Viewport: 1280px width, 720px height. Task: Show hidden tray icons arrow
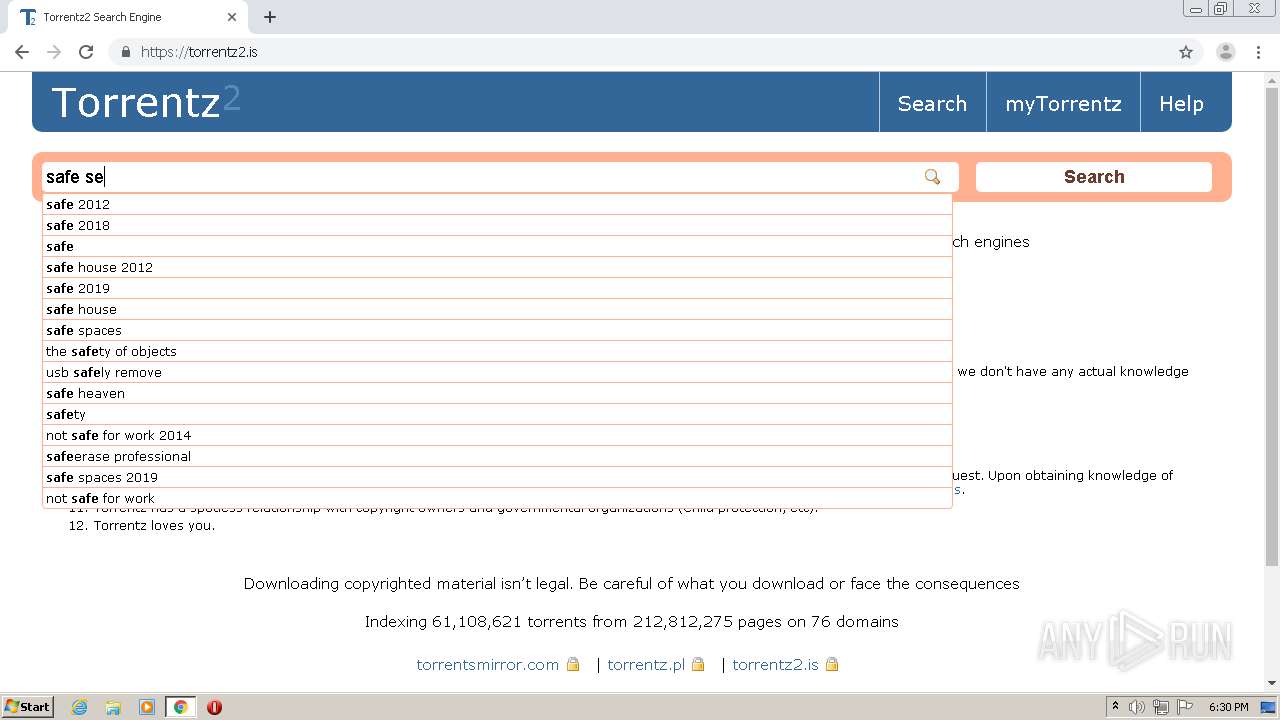click(x=1115, y=707)
